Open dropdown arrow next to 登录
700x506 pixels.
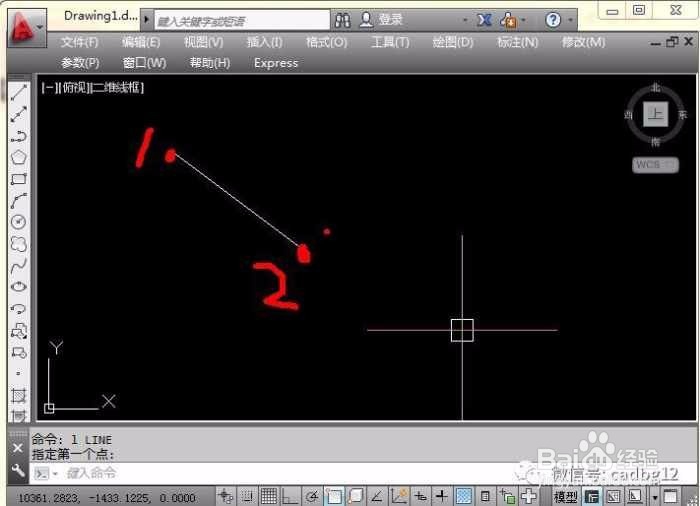[464, 20]
